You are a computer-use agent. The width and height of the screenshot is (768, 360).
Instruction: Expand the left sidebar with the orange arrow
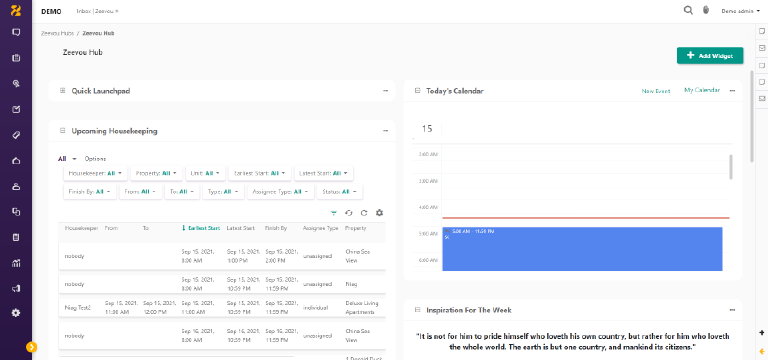[31, 347]
